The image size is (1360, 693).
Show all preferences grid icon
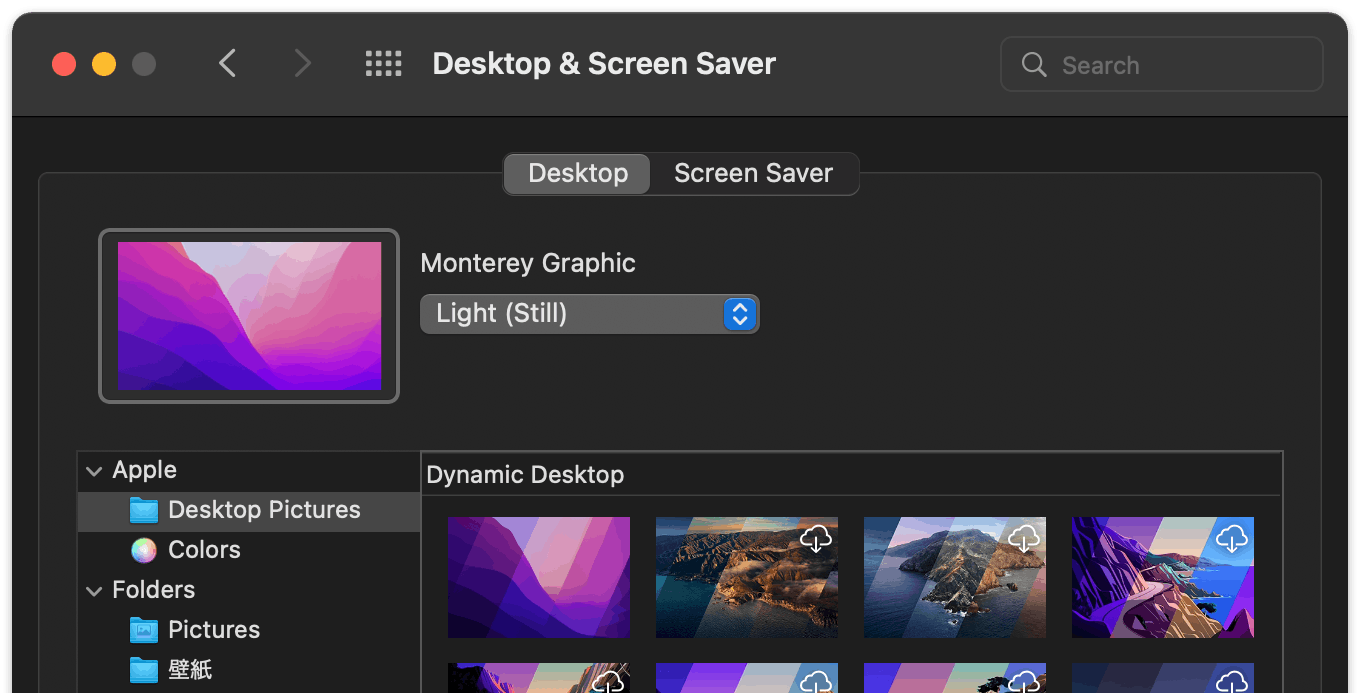[x=383, y=65]
